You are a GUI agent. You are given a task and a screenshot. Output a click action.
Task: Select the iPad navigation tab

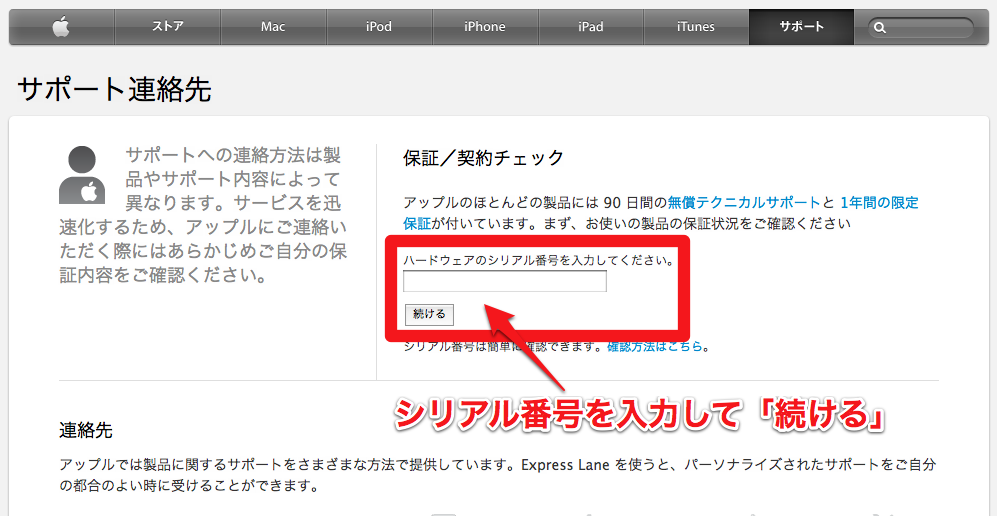pyautogui.click(x=591, y=27)
